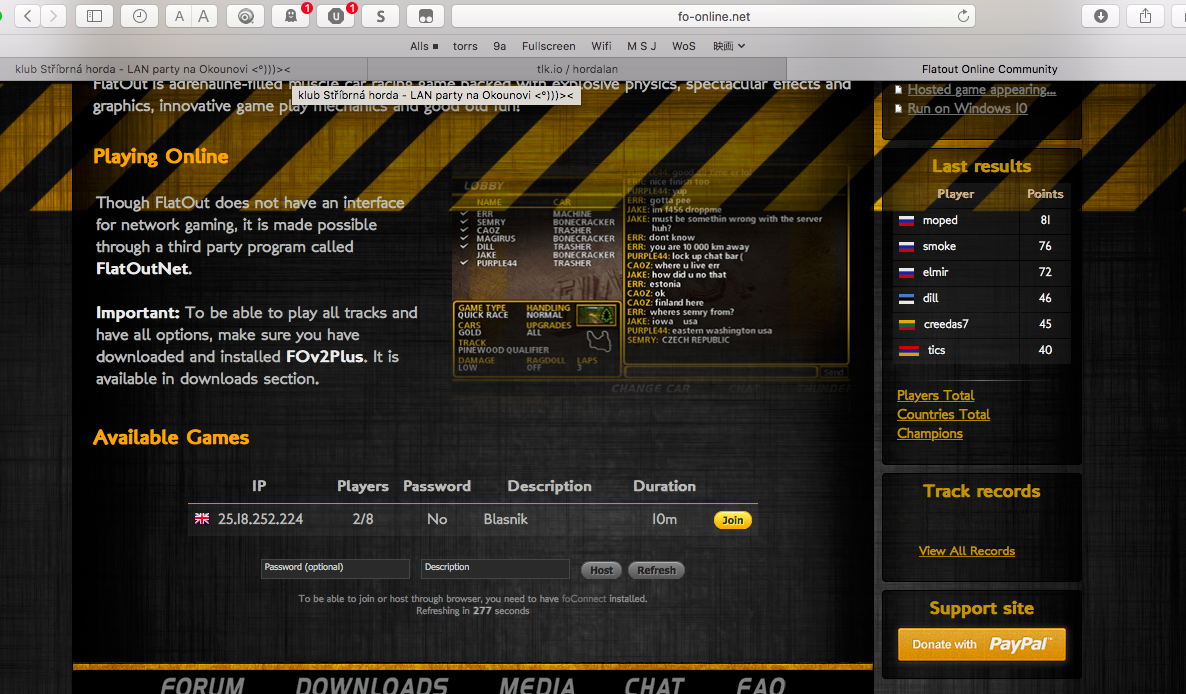The height and width of the screenshot is (694, 1186).
Task: Select player name smoke in results
Action: (939, 246)
